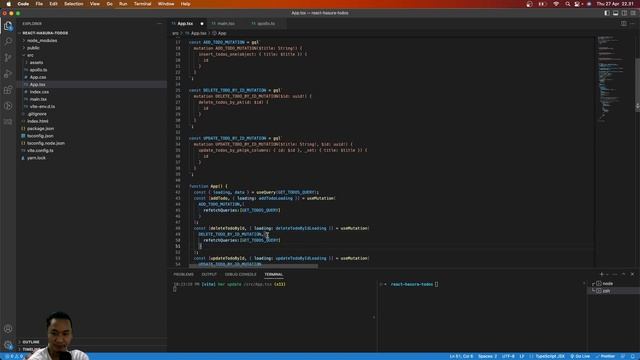Click line and column indicator in status bar

[461, 356]
